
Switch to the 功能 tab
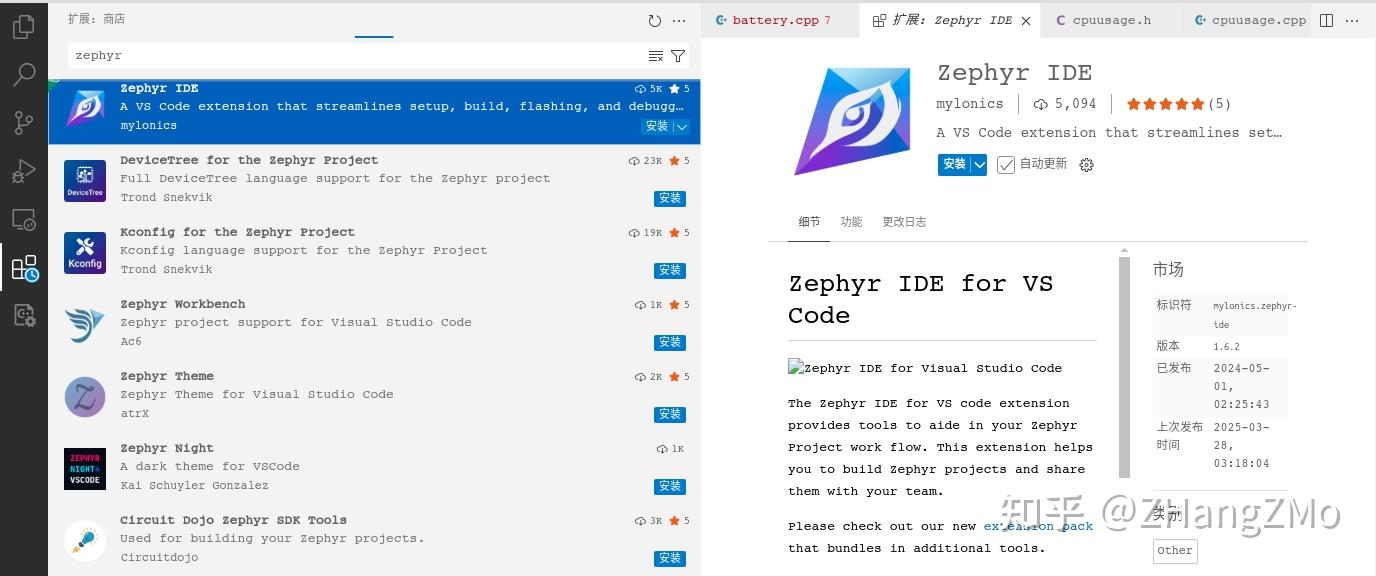[851, 222]
